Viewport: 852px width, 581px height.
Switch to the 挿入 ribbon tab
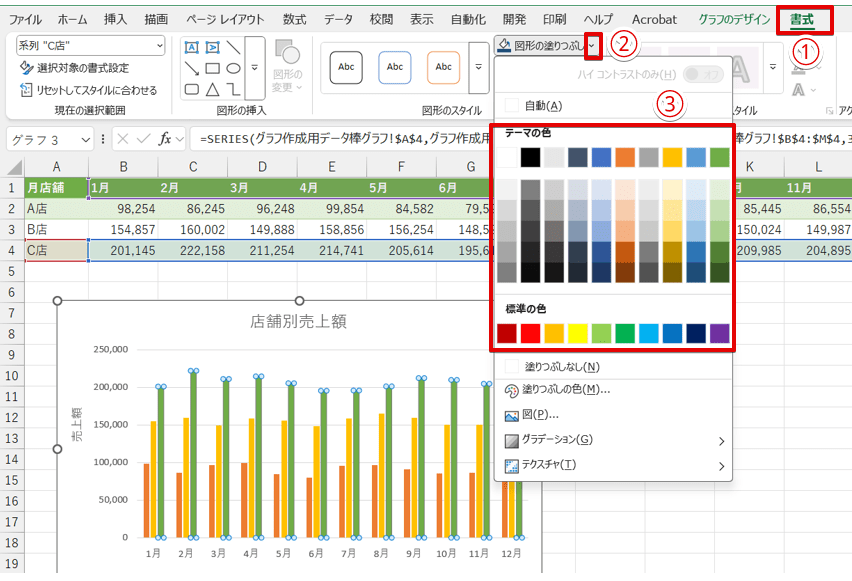click(x=116, y=19)
